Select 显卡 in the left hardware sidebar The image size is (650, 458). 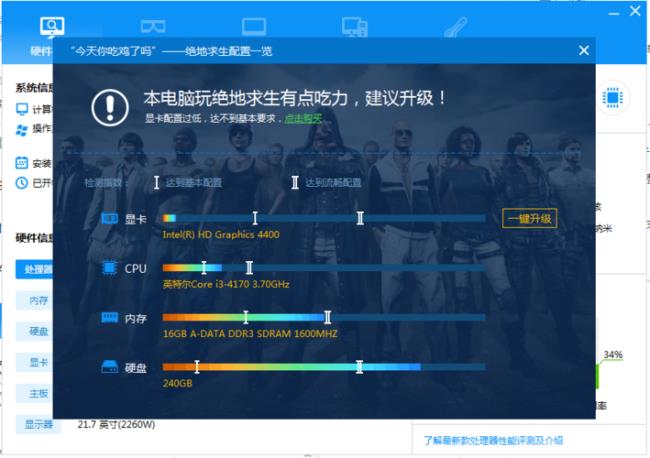(35, 363)
